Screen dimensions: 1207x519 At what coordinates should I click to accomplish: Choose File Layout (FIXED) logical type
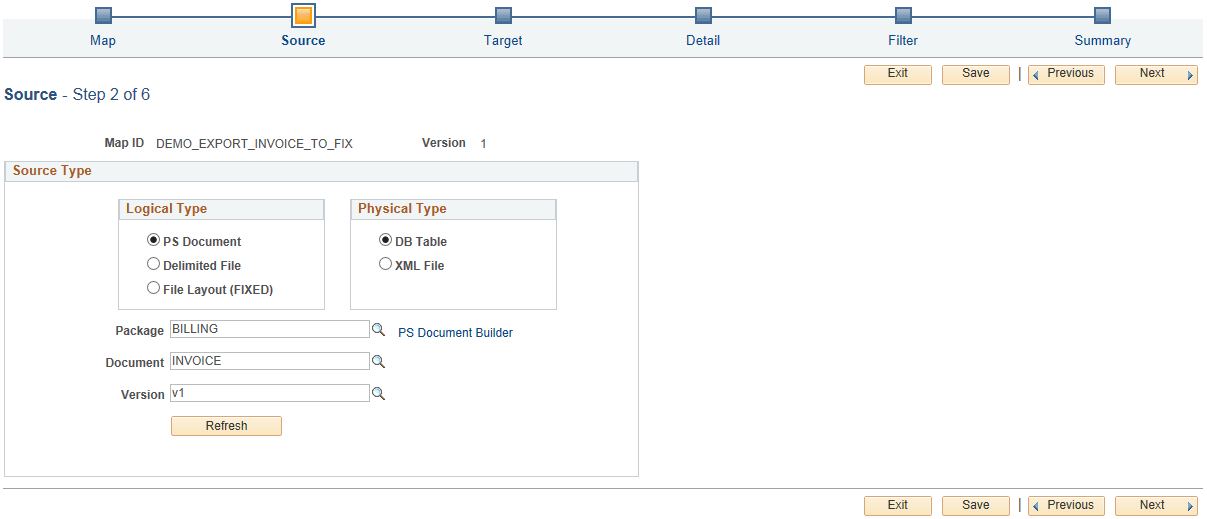(153, 289)
